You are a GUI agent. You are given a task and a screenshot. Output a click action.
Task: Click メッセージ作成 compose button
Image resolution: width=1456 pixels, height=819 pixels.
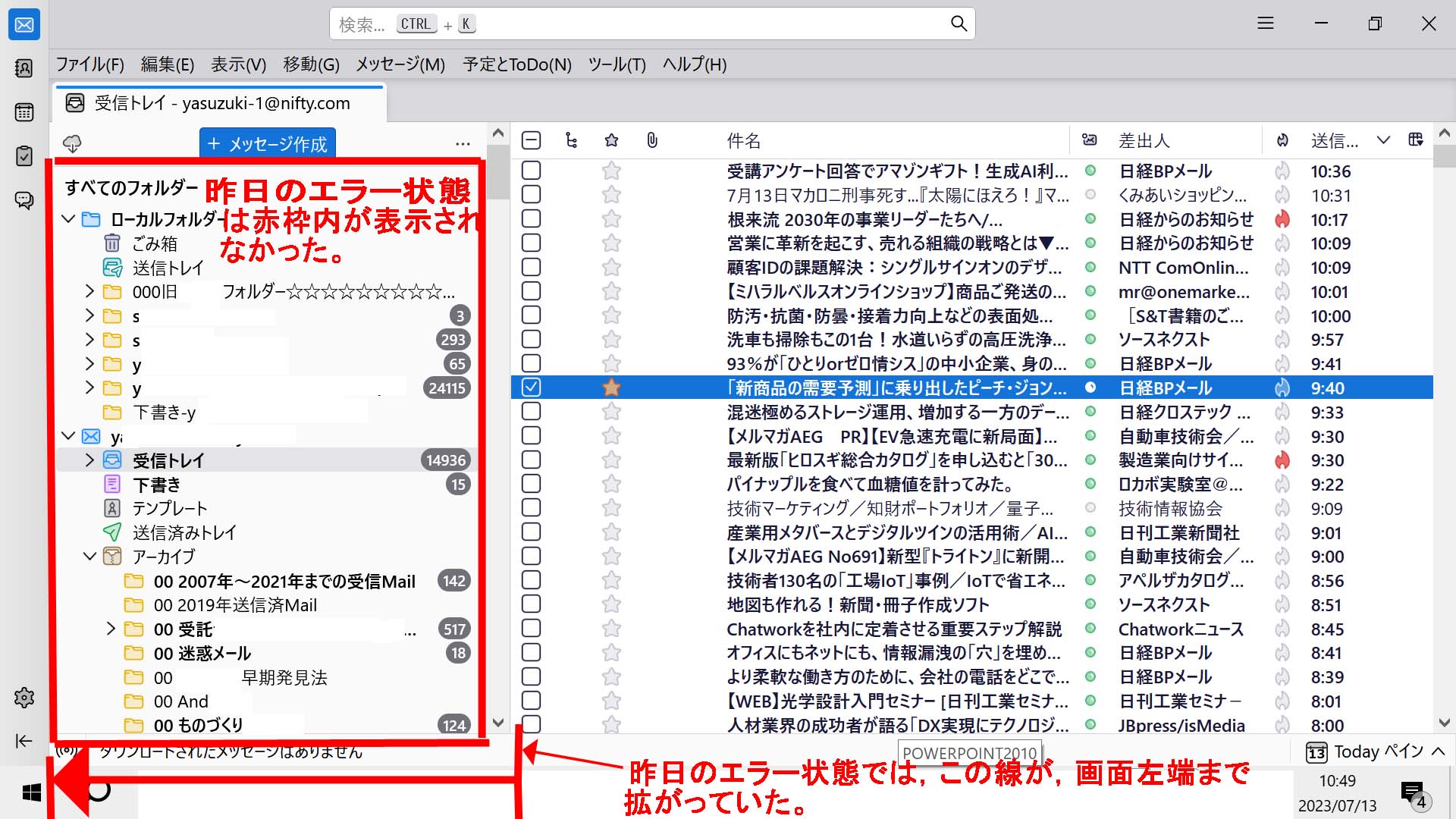pos(267,143)
